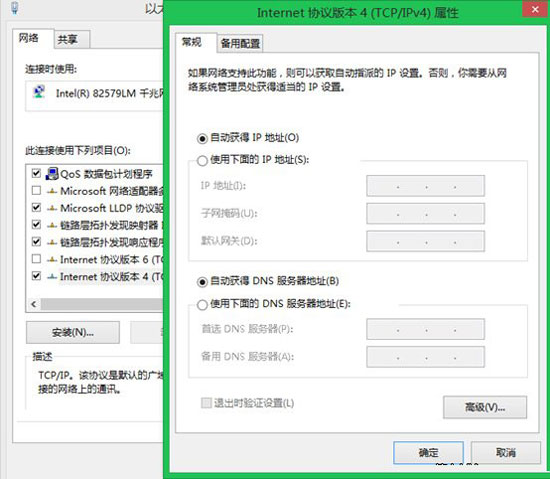Select 使用下面的 DNS 服务器地址 radio button
550x479 pixels.
202,305
